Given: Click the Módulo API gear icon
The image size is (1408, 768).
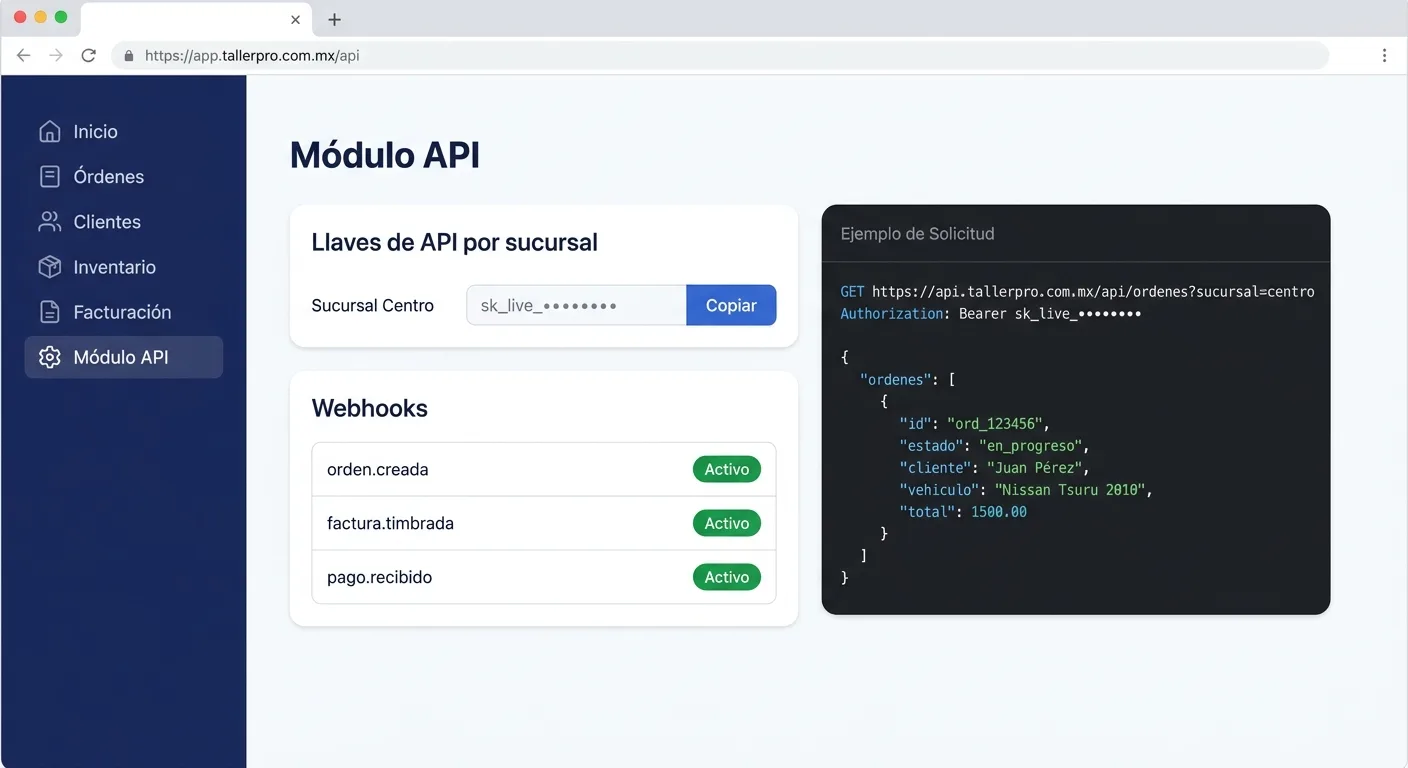Looking at the screenshot, I should pyautogui.click(x=49, y=357).
